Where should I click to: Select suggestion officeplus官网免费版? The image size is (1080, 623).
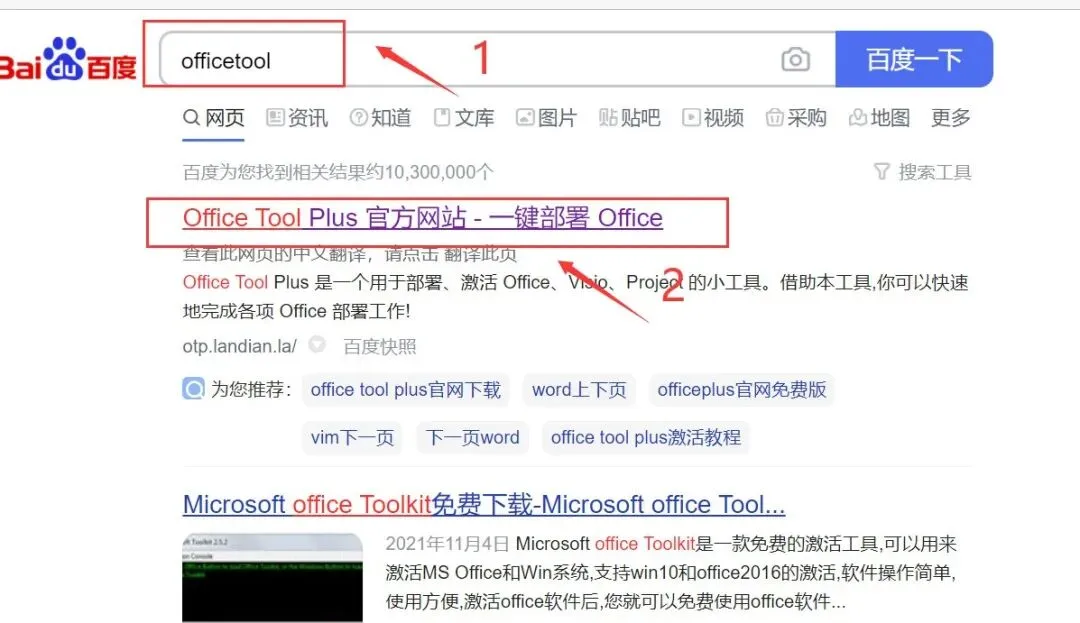click(741, 390)
